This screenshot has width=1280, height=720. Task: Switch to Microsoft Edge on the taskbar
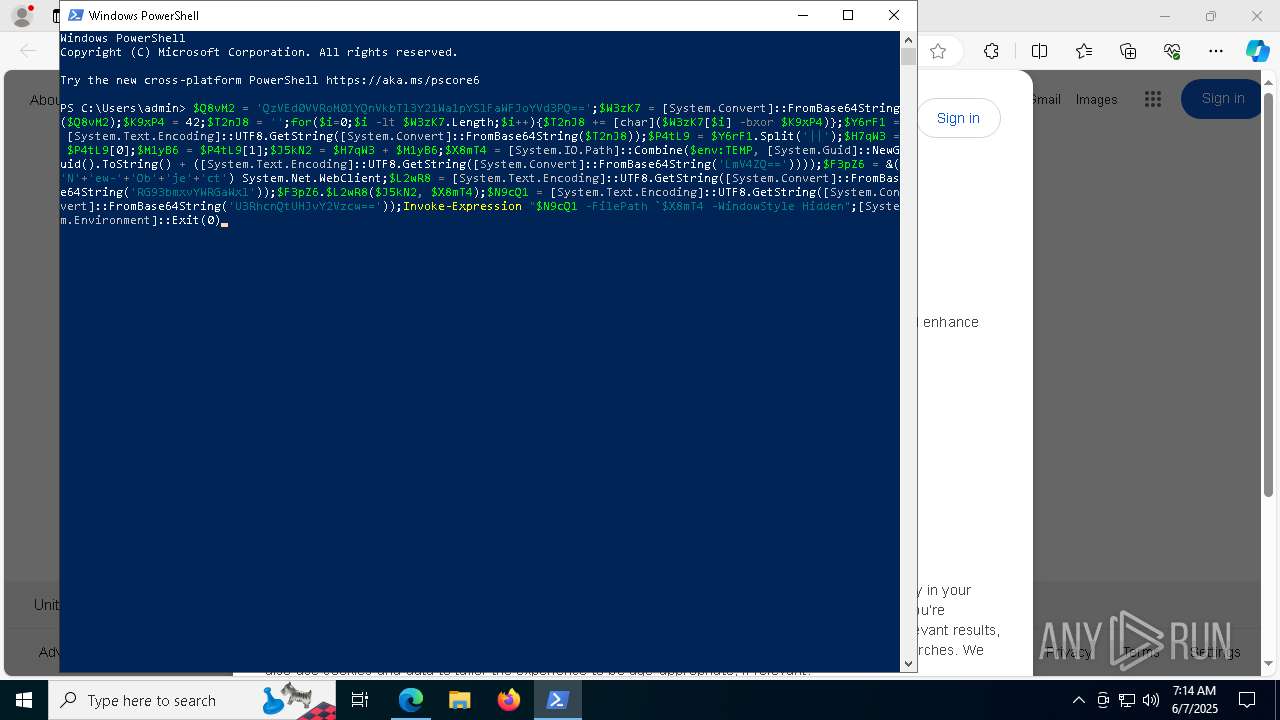(x=411, y=700)
